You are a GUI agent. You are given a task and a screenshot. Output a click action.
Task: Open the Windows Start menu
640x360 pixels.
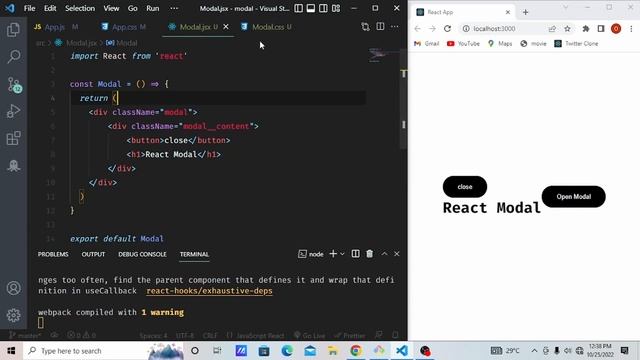pyautogui.click(x=11, y=351)
